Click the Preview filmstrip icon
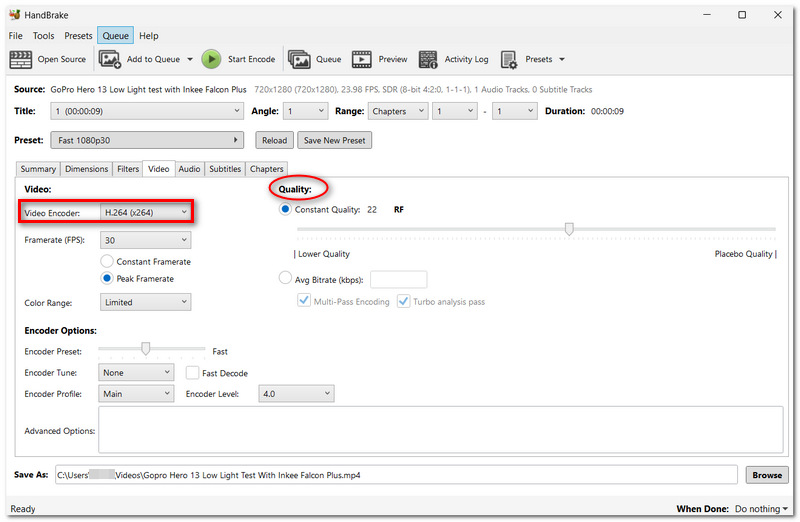This screenshot has width=800, height=522. point(361,59)
